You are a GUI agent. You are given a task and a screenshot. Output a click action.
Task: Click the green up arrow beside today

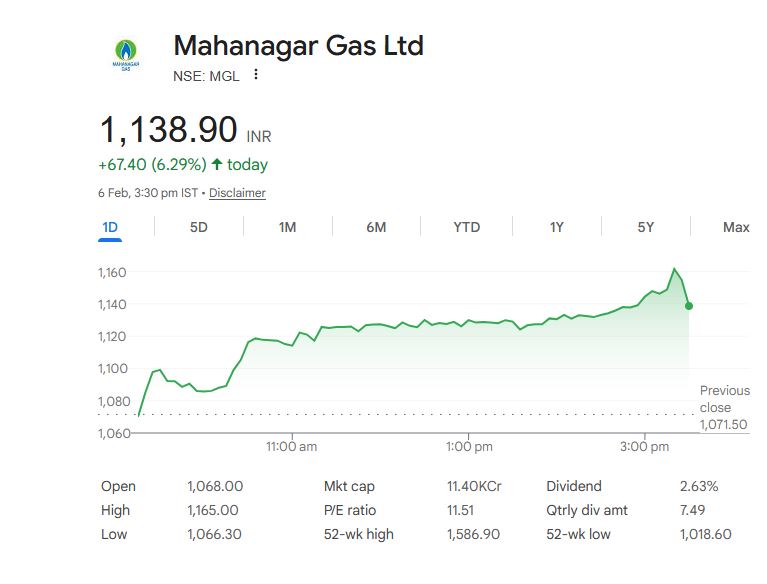click(x=217, y=164)
